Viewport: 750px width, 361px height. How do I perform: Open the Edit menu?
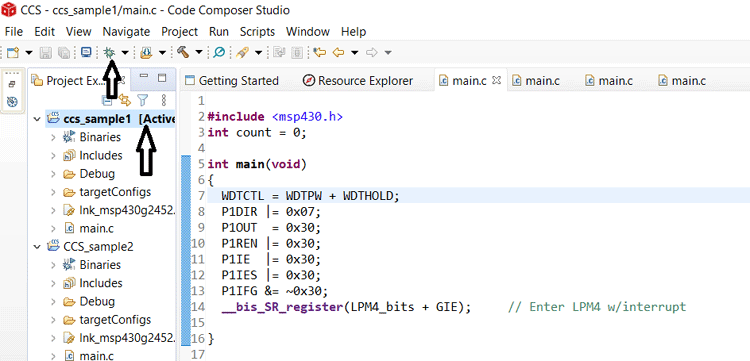pos(44,32)
